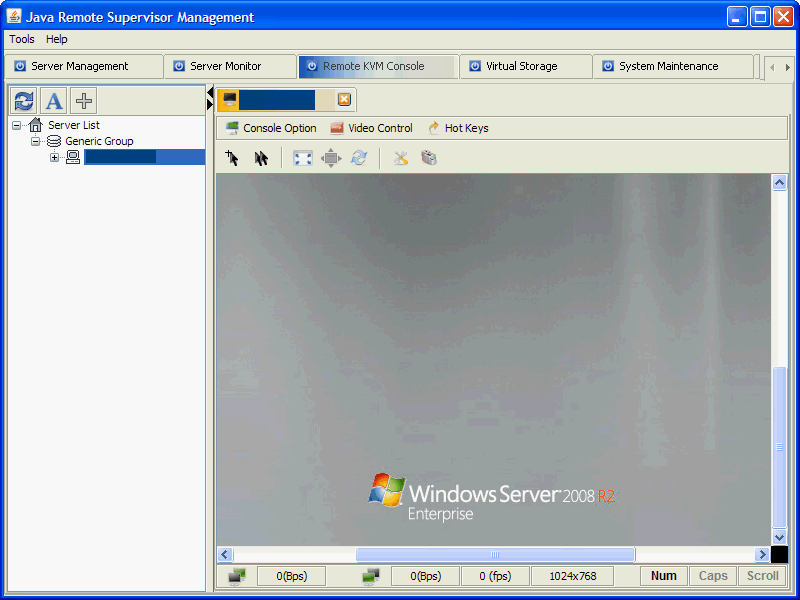Click the Generic Group label
Screen dimensions: 800x600
(x=99, y=141)
